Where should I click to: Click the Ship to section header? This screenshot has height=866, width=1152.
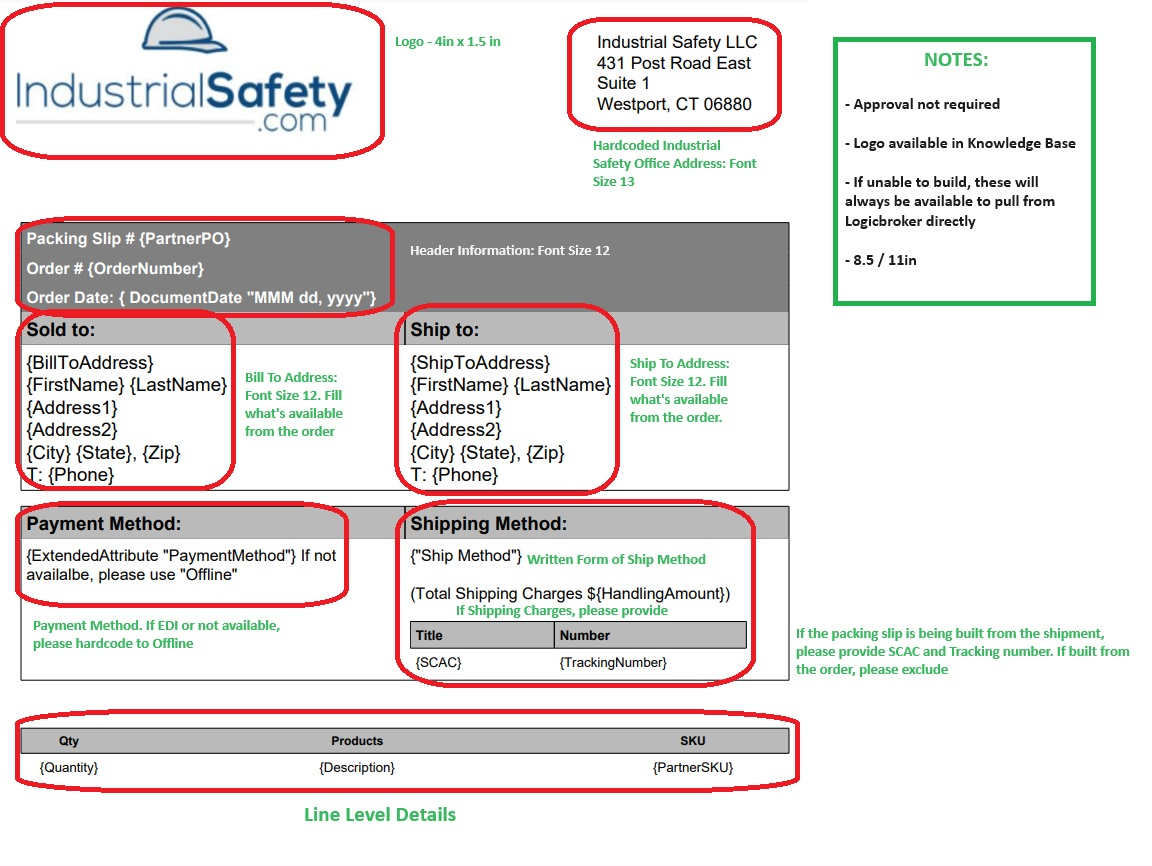pyautogui.click(x=445, y=329)
